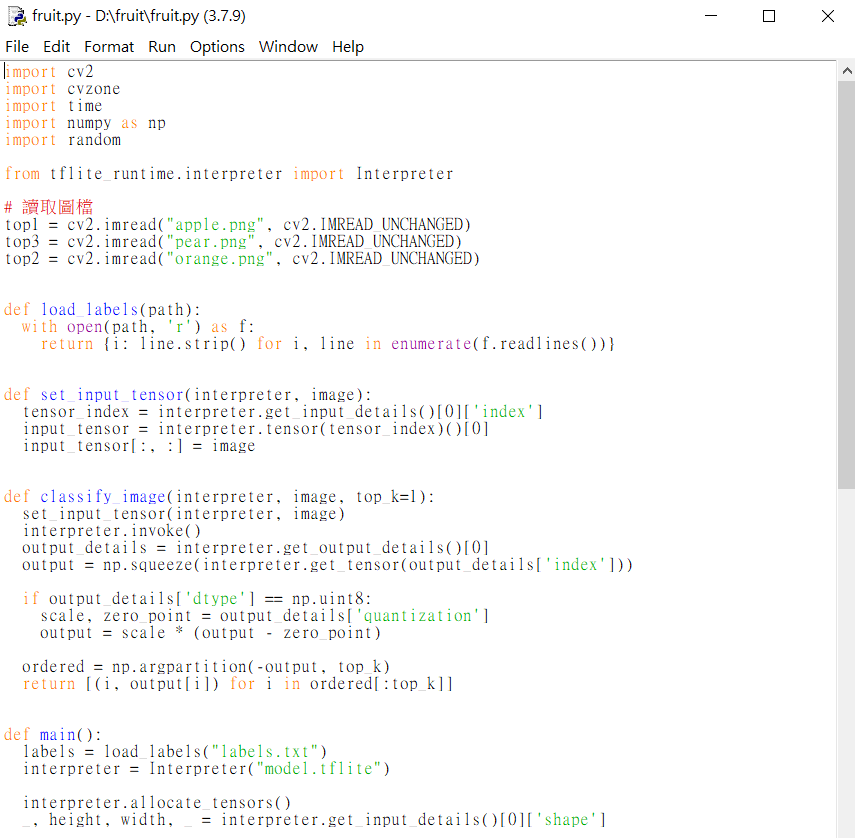Click the "labels.txt" string
Image resolution: width=855 pixels, height=838 pixels.
click(x=264, y=752)
